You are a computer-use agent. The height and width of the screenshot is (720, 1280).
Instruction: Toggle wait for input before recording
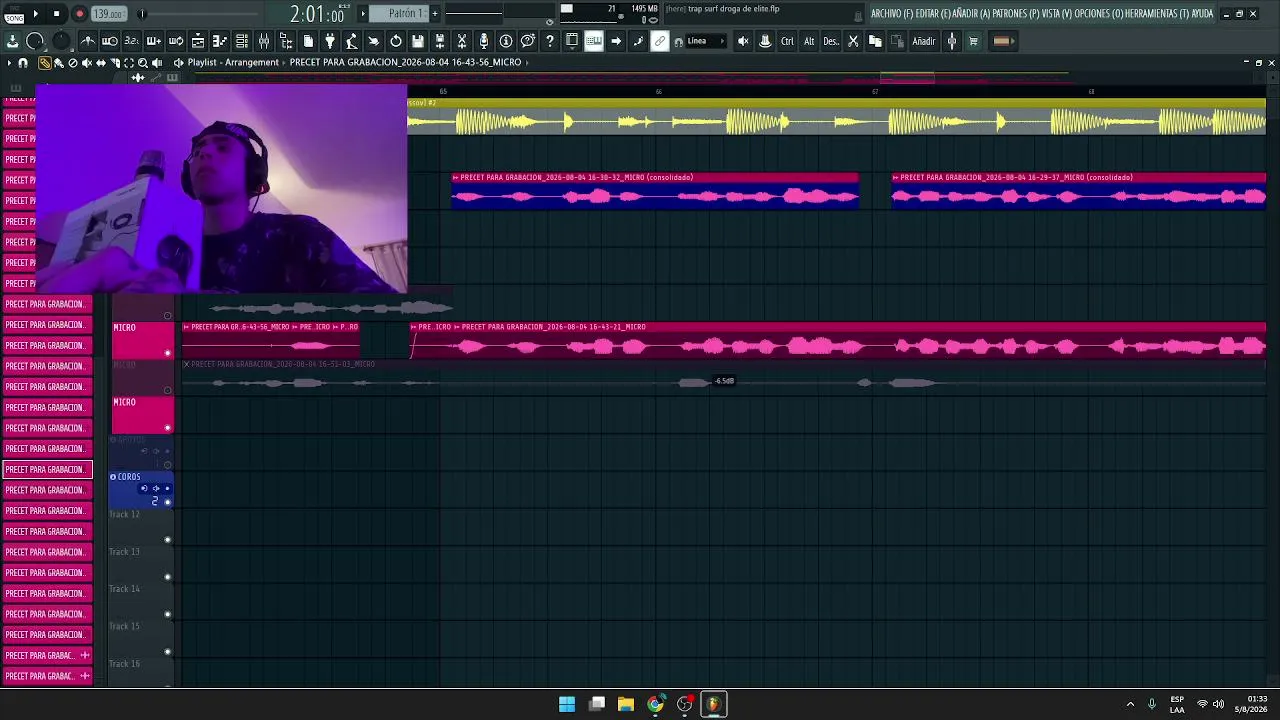click(x=110, y=41)
